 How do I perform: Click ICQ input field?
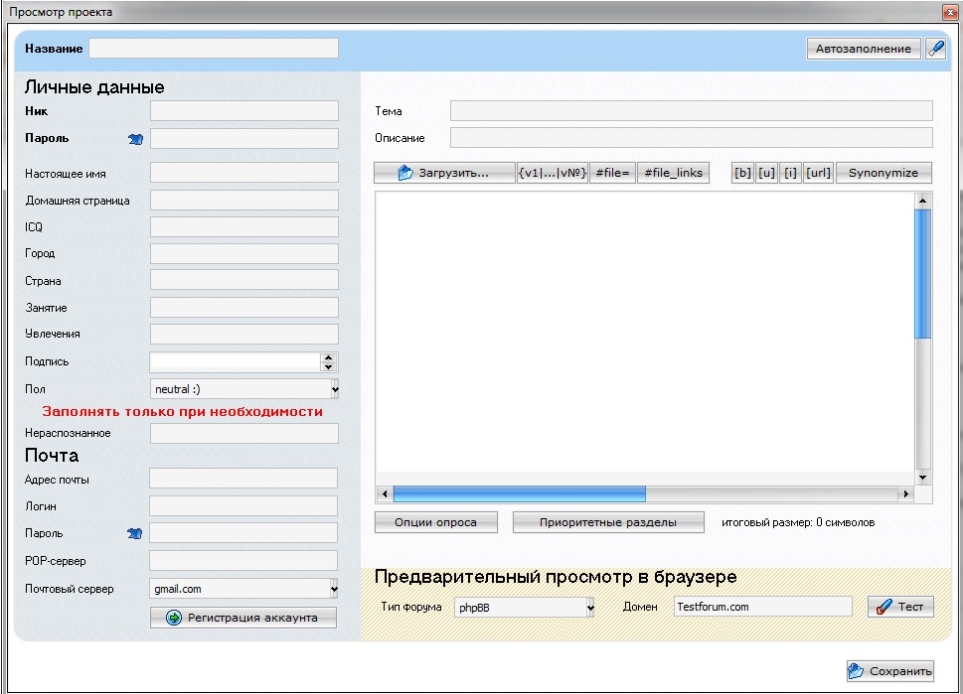pyautogui.click(x=244, y=227)
